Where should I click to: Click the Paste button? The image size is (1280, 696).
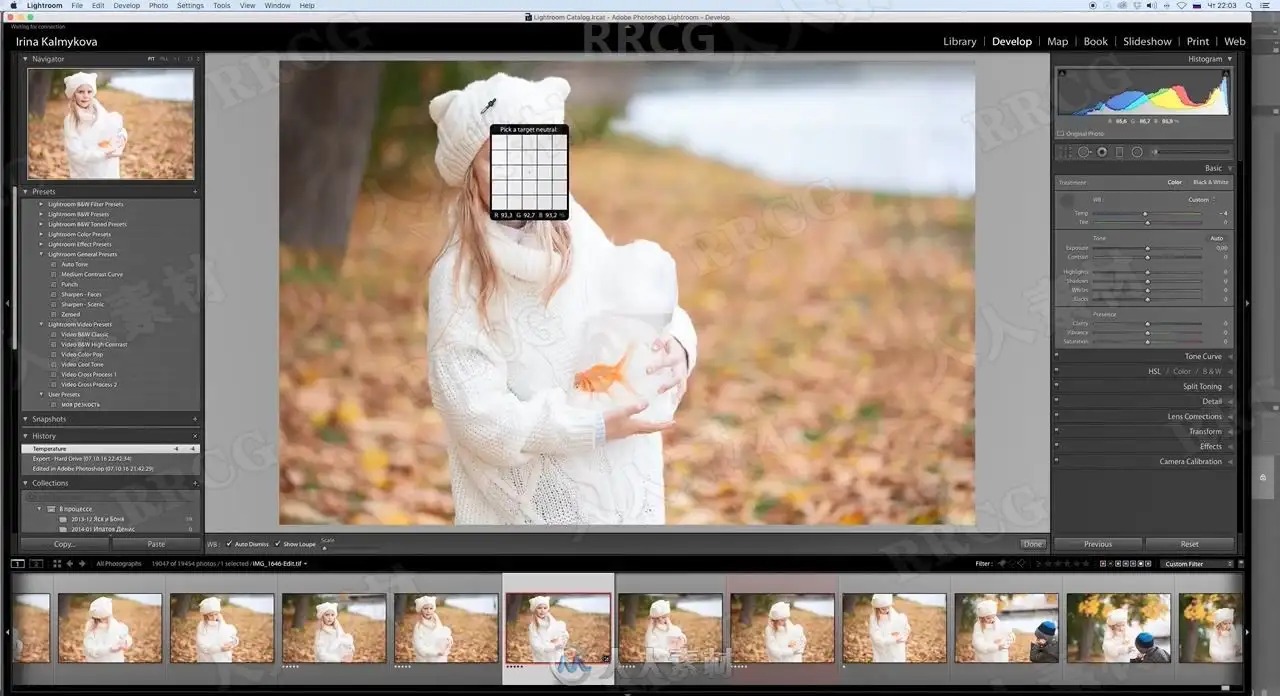tap(156, 544)
